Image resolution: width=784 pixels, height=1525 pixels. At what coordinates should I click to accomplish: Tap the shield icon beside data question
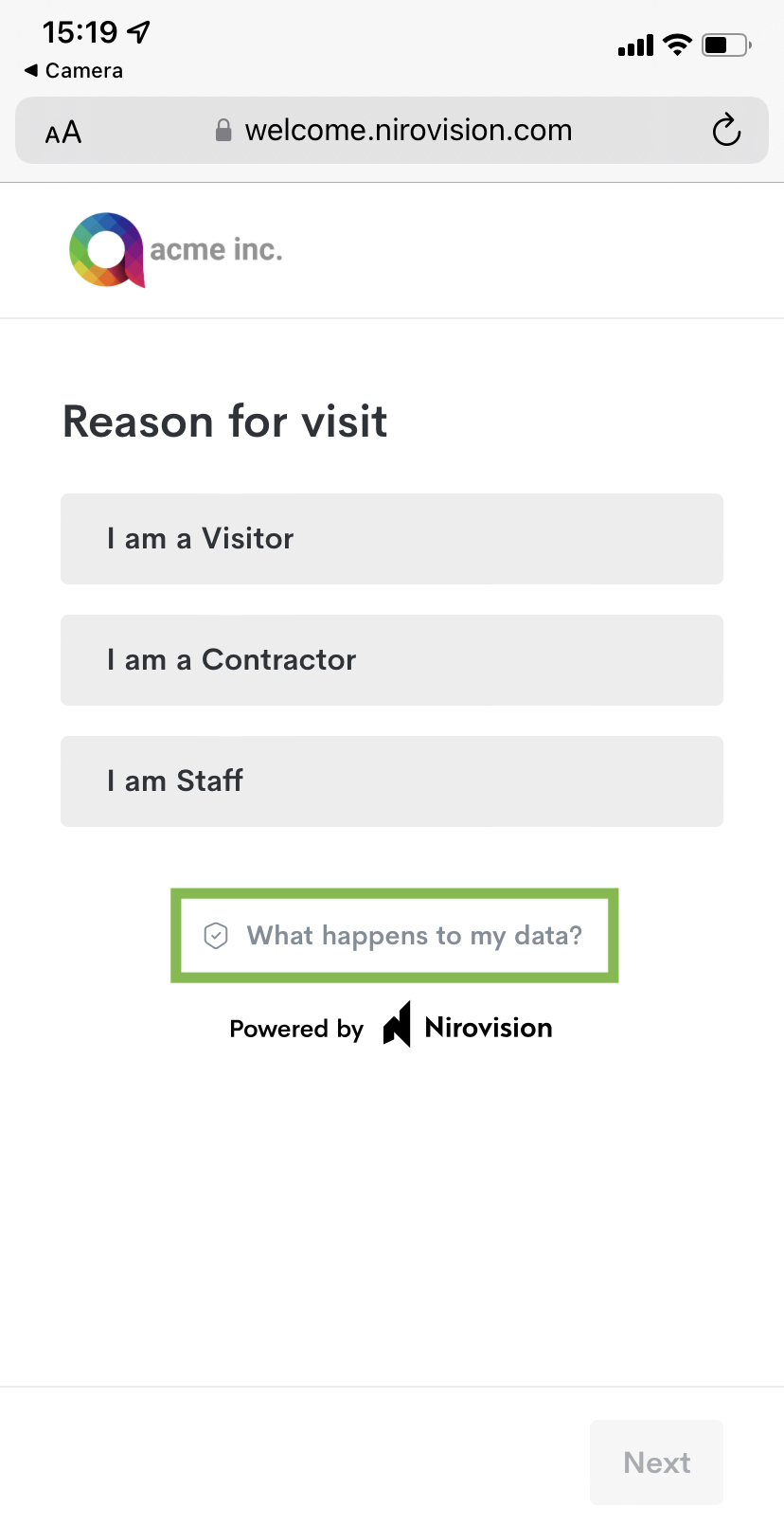tap(216, 936)
